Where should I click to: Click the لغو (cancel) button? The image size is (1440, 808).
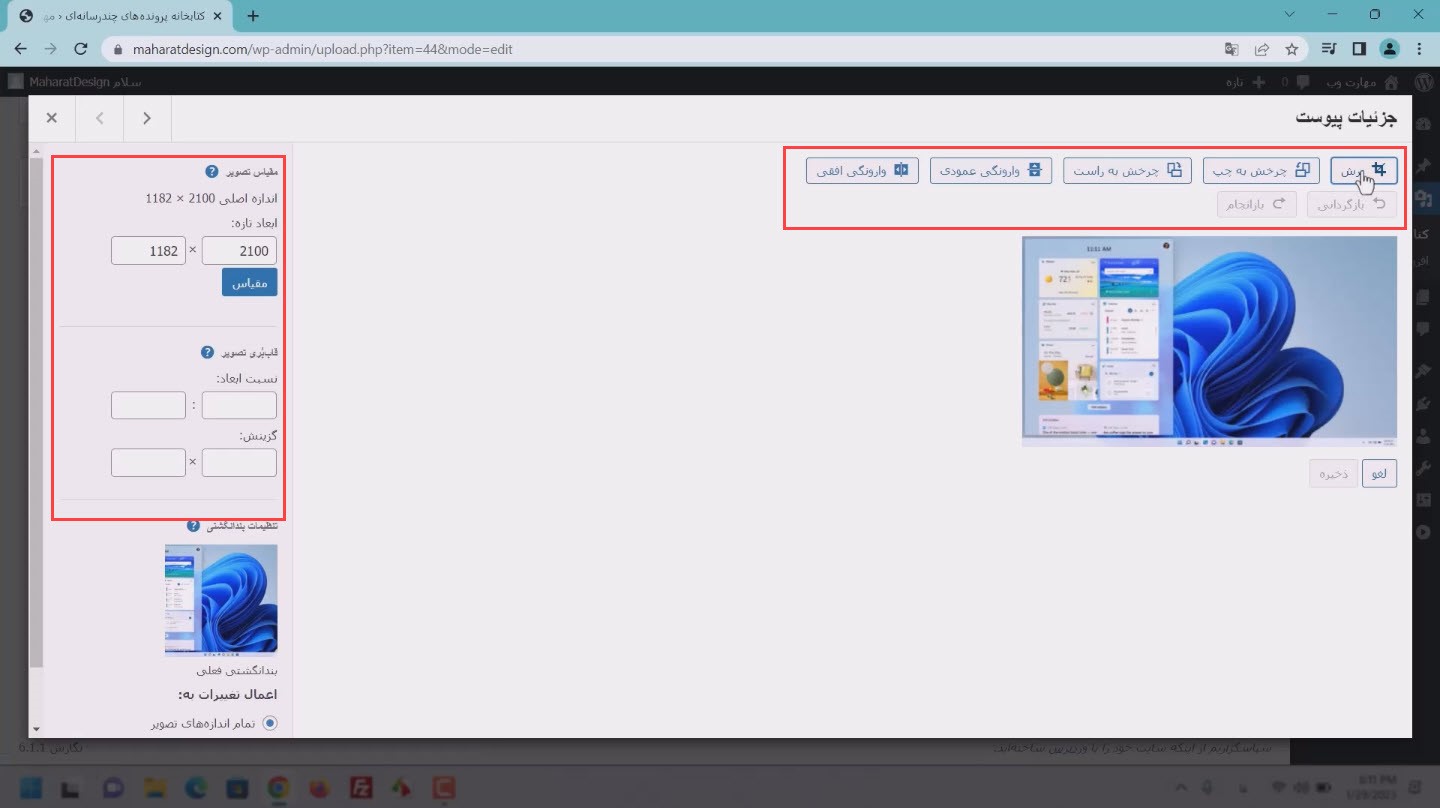(1380, 473)
